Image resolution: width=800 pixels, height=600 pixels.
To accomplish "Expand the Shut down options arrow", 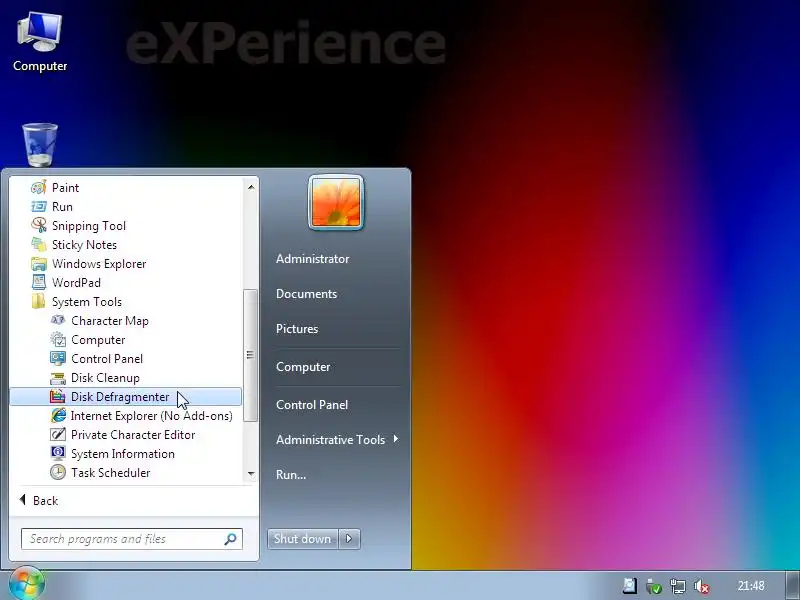I will pos(349,539).
